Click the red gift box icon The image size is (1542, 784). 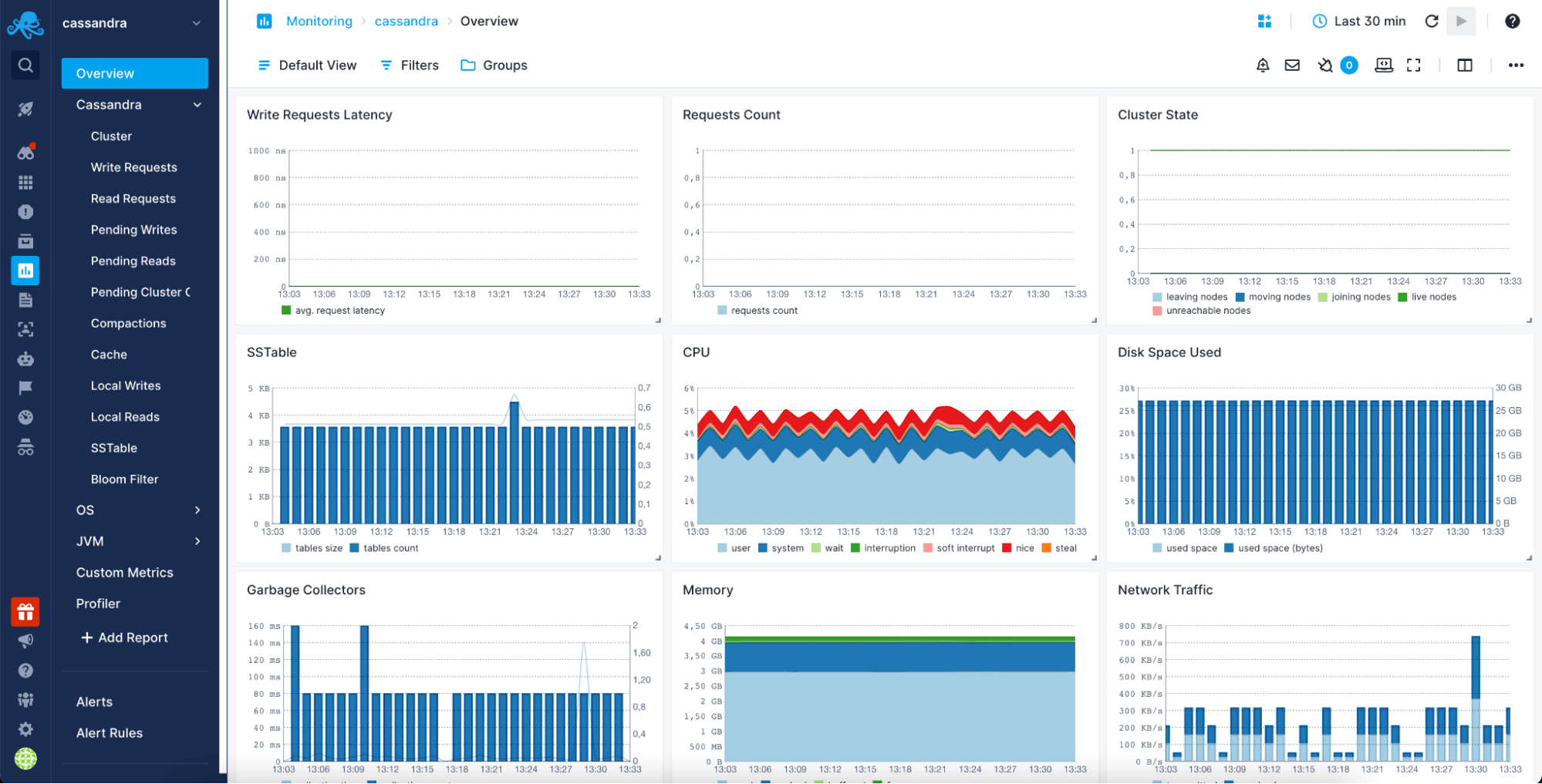click(25, 612)
